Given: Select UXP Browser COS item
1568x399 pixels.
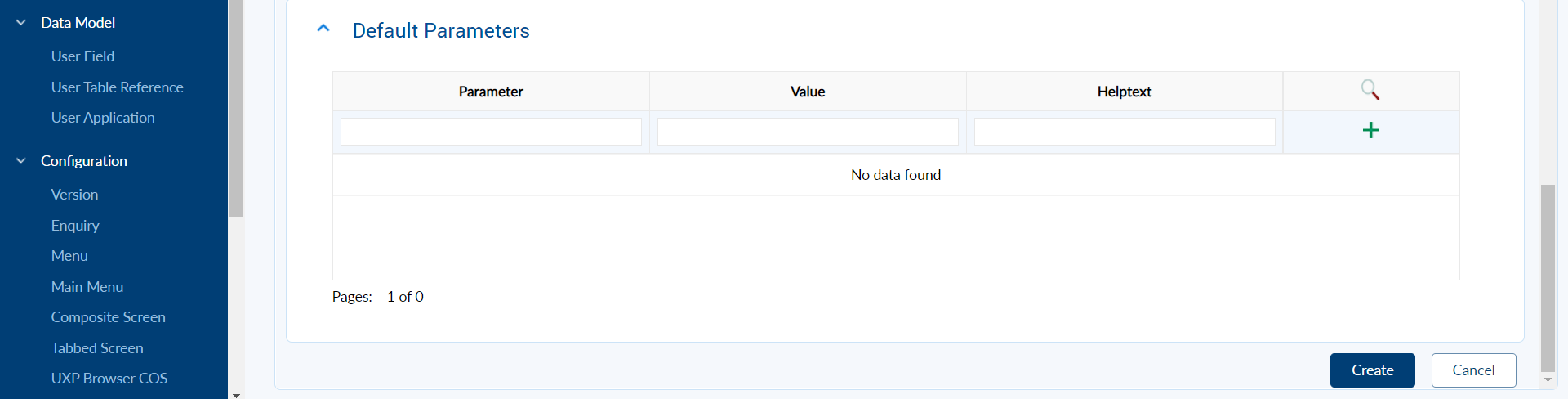Looking at the screenshot, I should (x=109, y=379).
